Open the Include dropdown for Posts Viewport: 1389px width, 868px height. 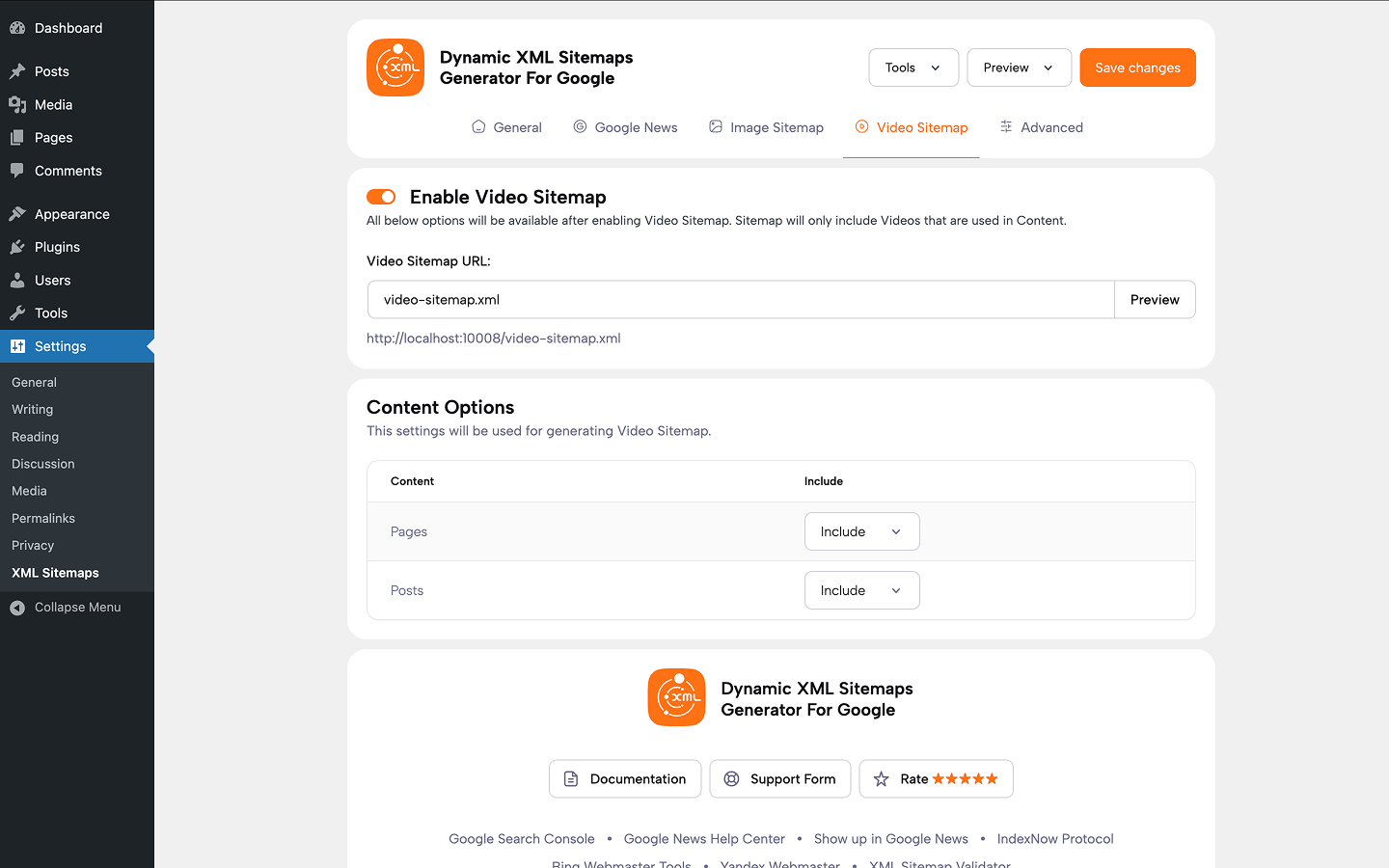[861, 589]
